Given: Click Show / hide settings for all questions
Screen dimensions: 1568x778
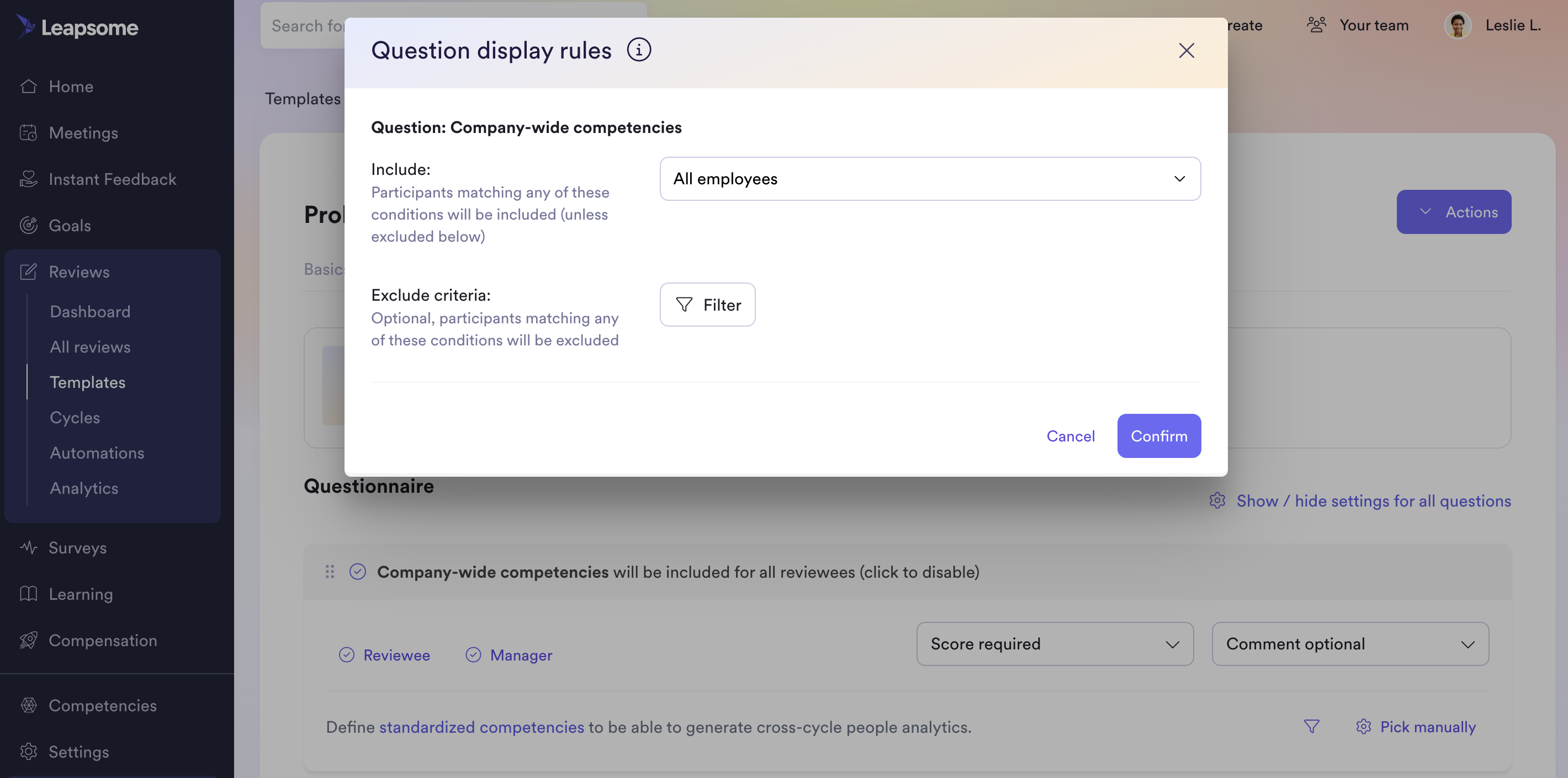Looking at the screenshot, I should (x=1374, y=500).
